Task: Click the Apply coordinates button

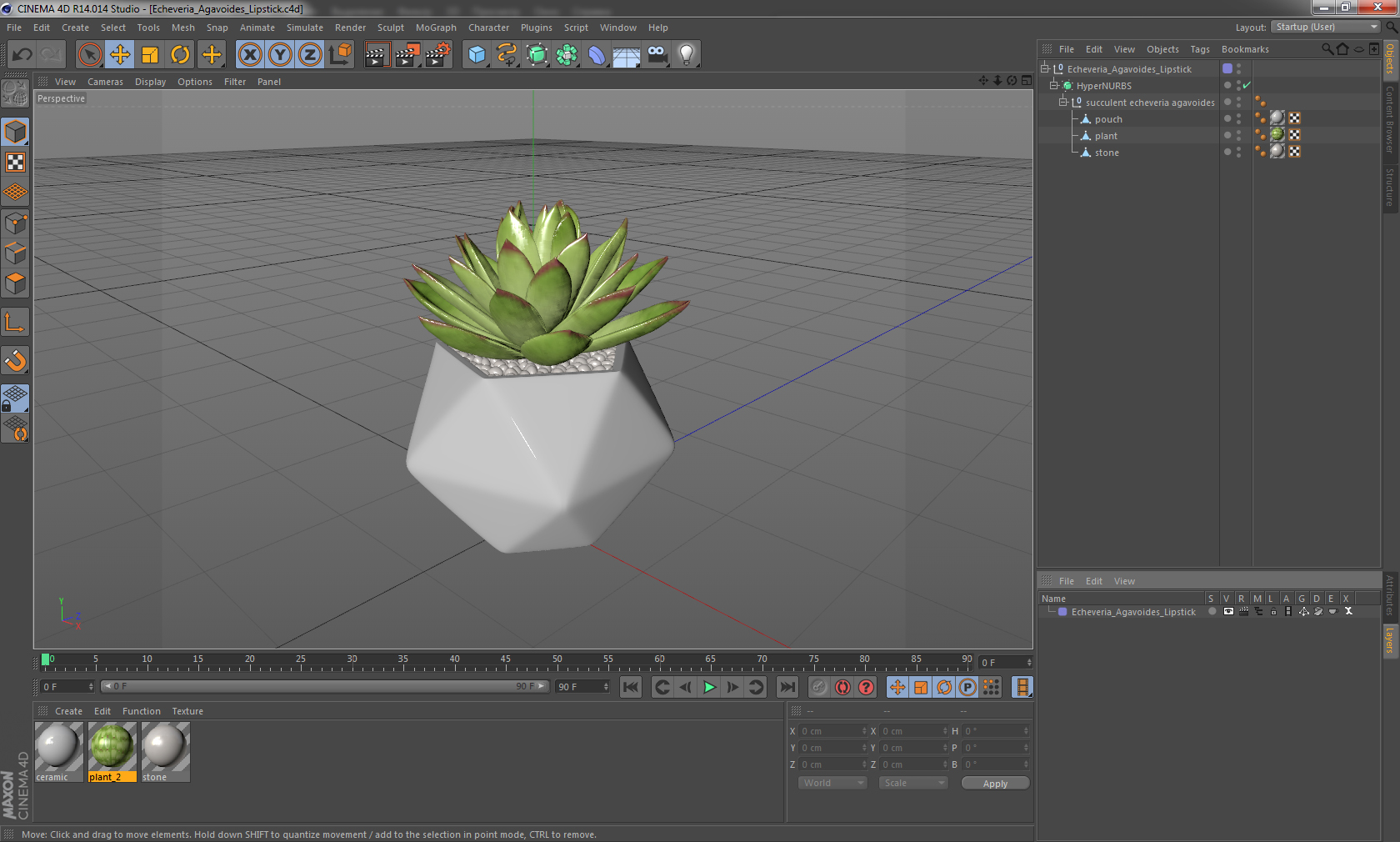Action: coord(995,783)
